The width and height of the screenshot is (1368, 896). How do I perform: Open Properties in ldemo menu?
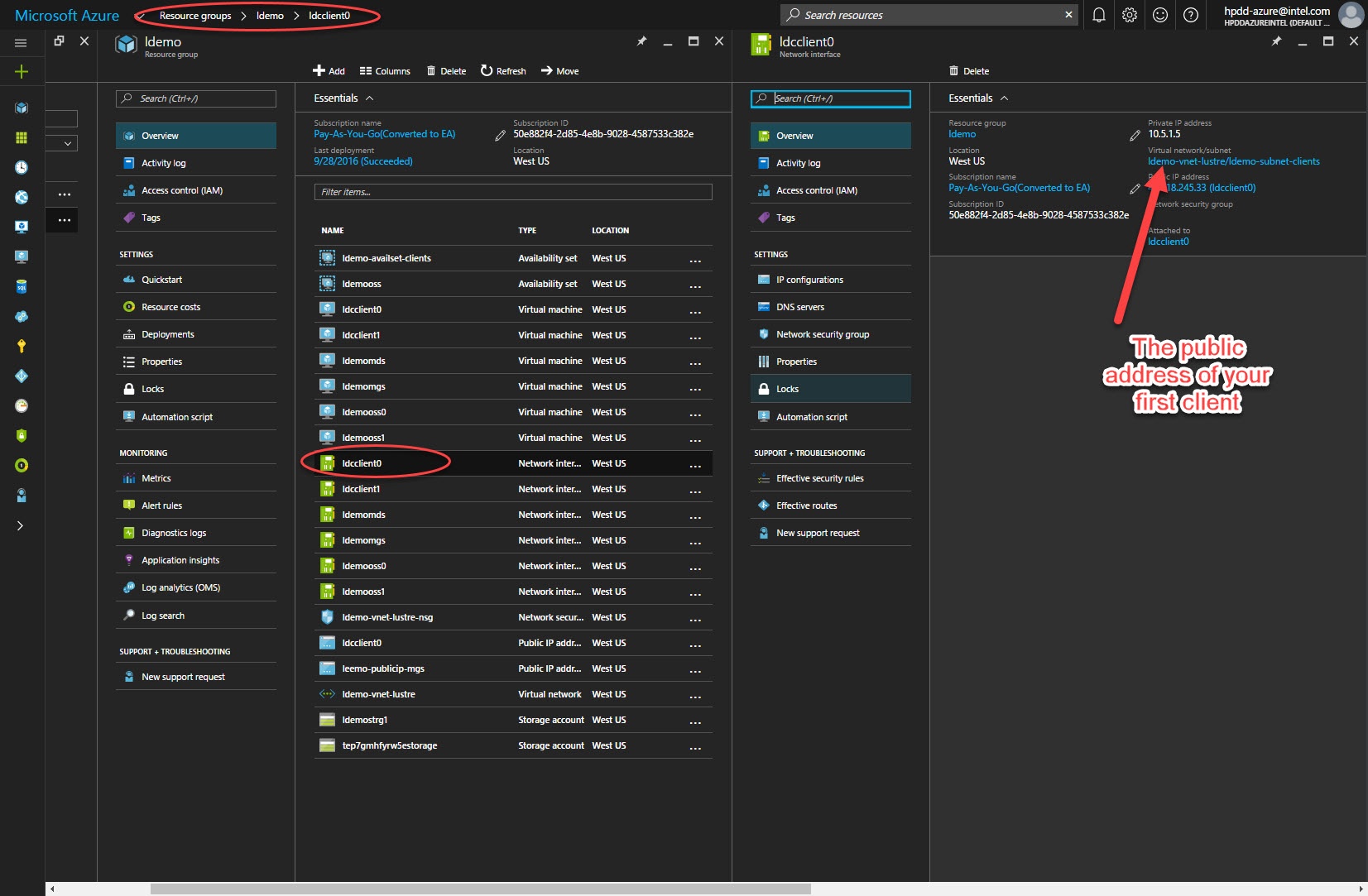point(196,362)
